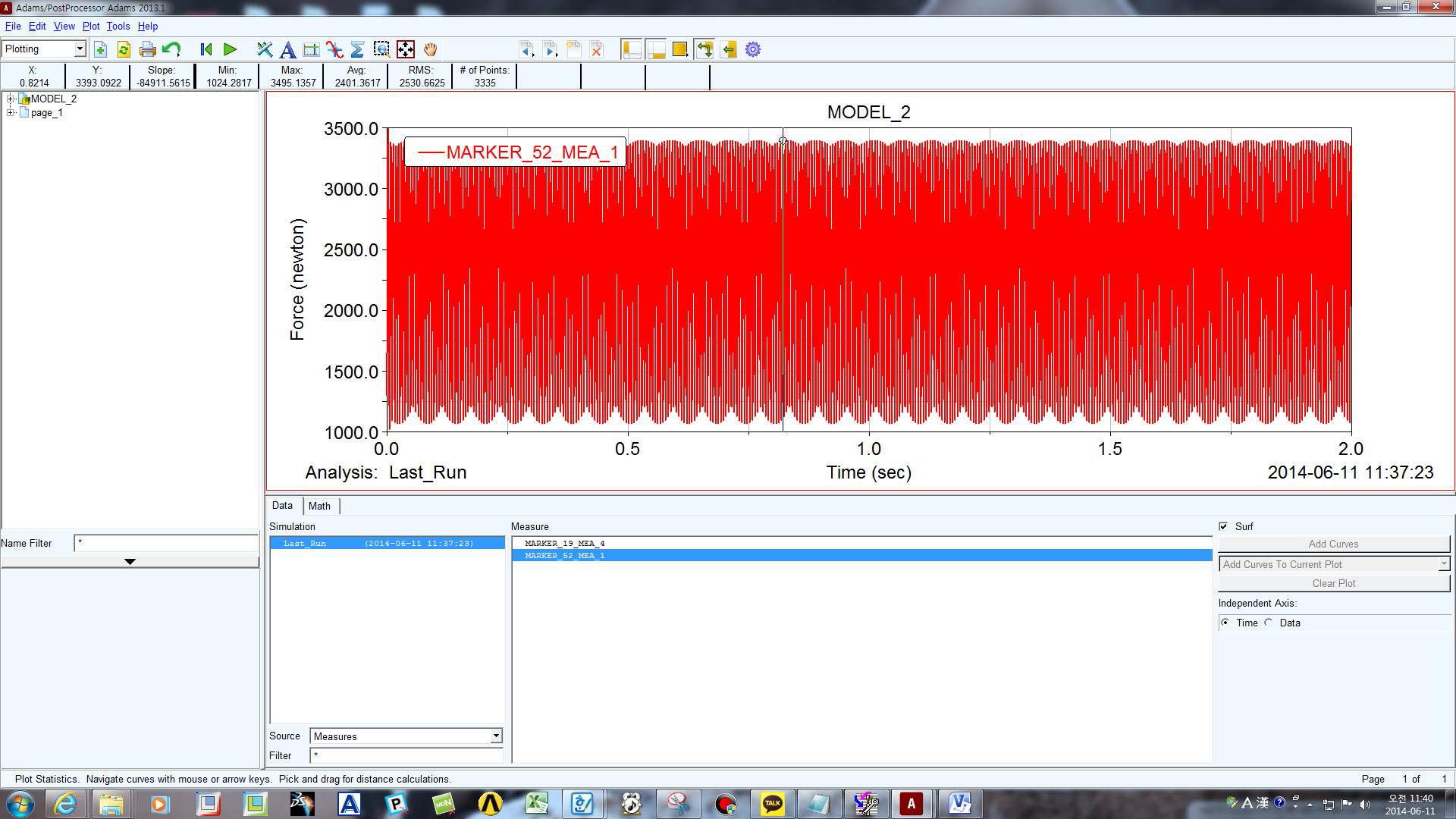Click the new page icon with green plus

(100, 49)
